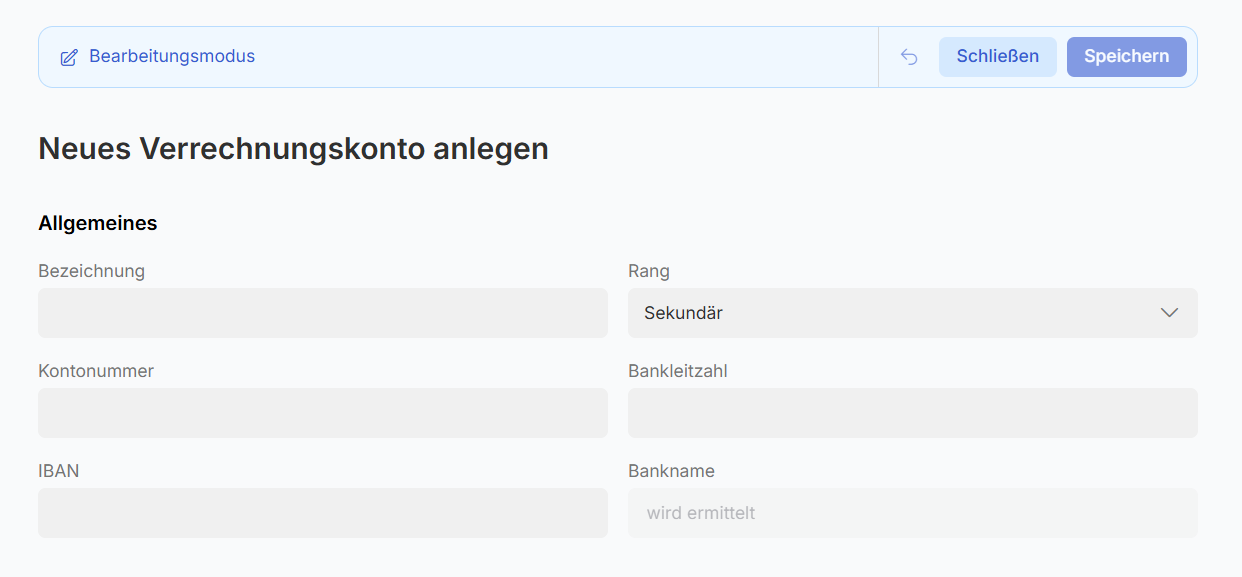Click the undo arrow icon
Screen dimensions: 1242x577
tap(909, 57)
